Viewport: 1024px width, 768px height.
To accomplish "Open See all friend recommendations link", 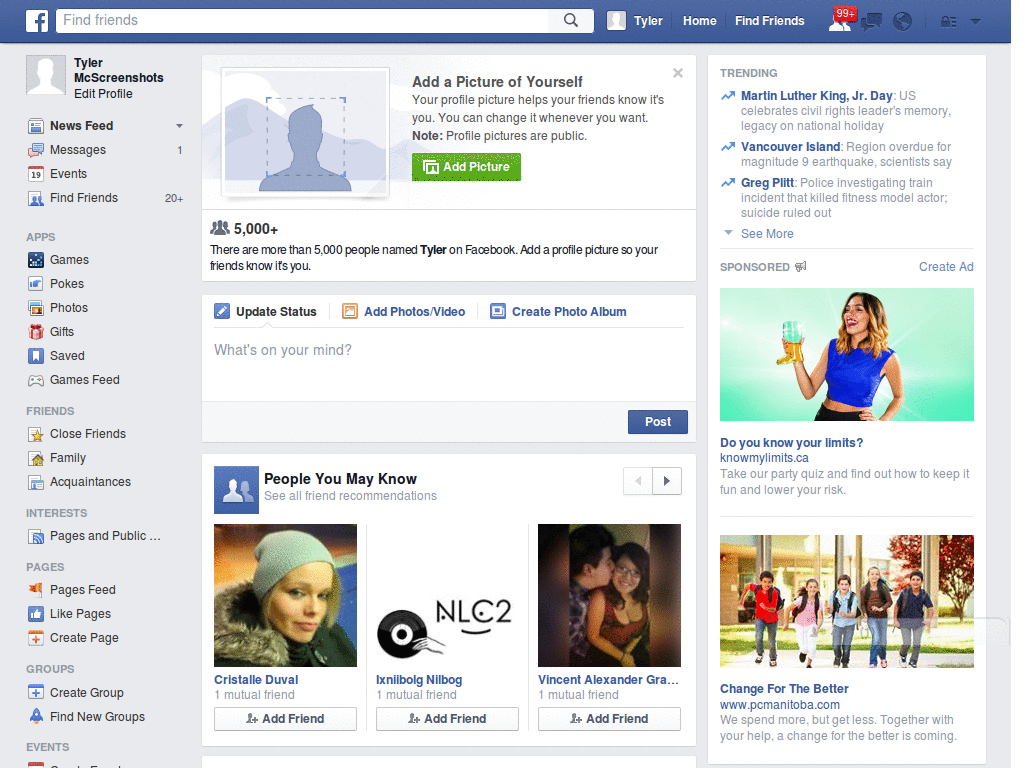I will point(350,496).
